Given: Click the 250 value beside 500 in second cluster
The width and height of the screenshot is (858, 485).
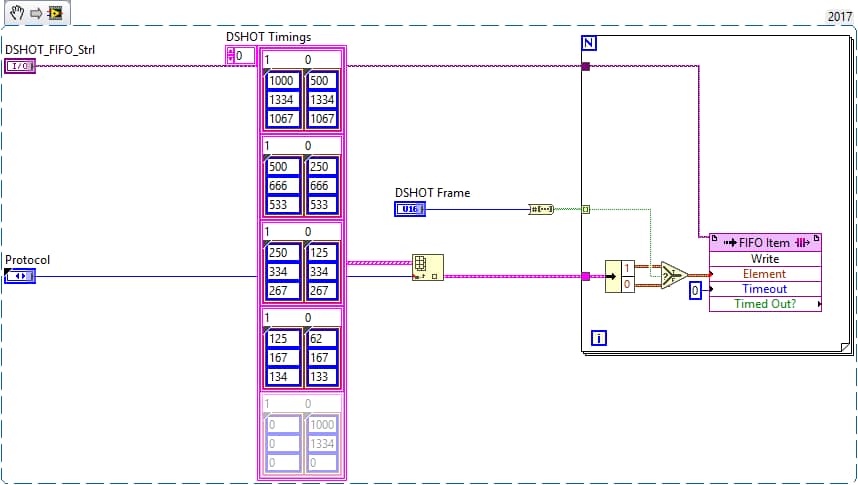Looking at the screenshot, I should tap(322, 166).
